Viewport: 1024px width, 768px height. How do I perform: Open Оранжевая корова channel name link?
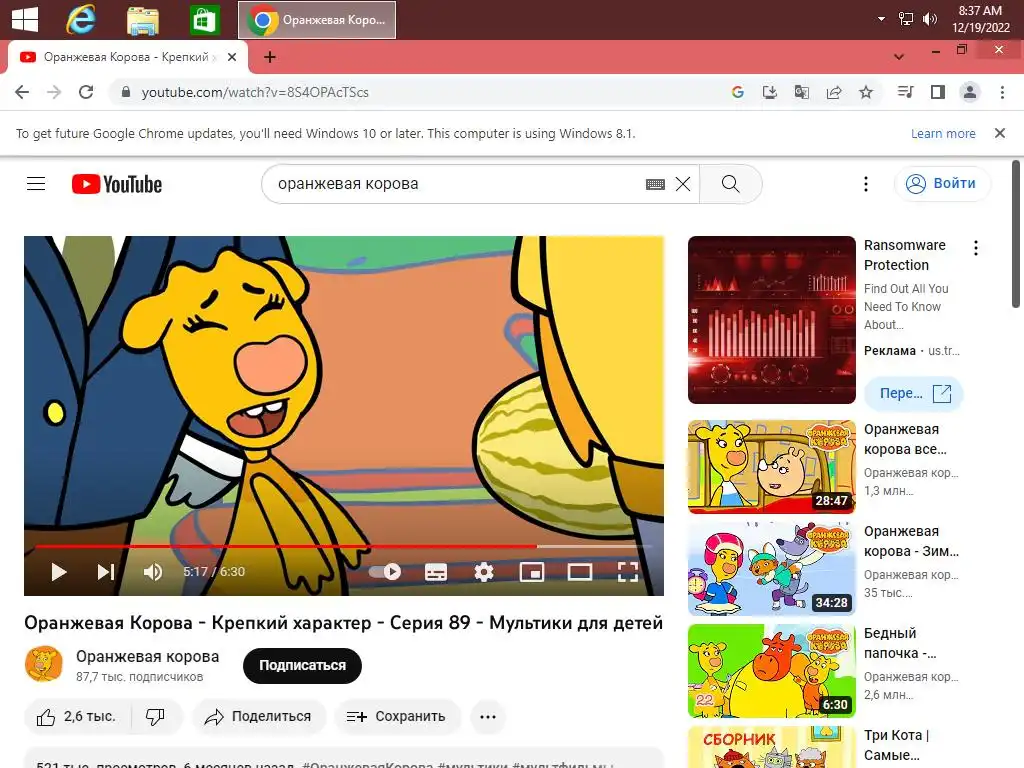(148, 656)
